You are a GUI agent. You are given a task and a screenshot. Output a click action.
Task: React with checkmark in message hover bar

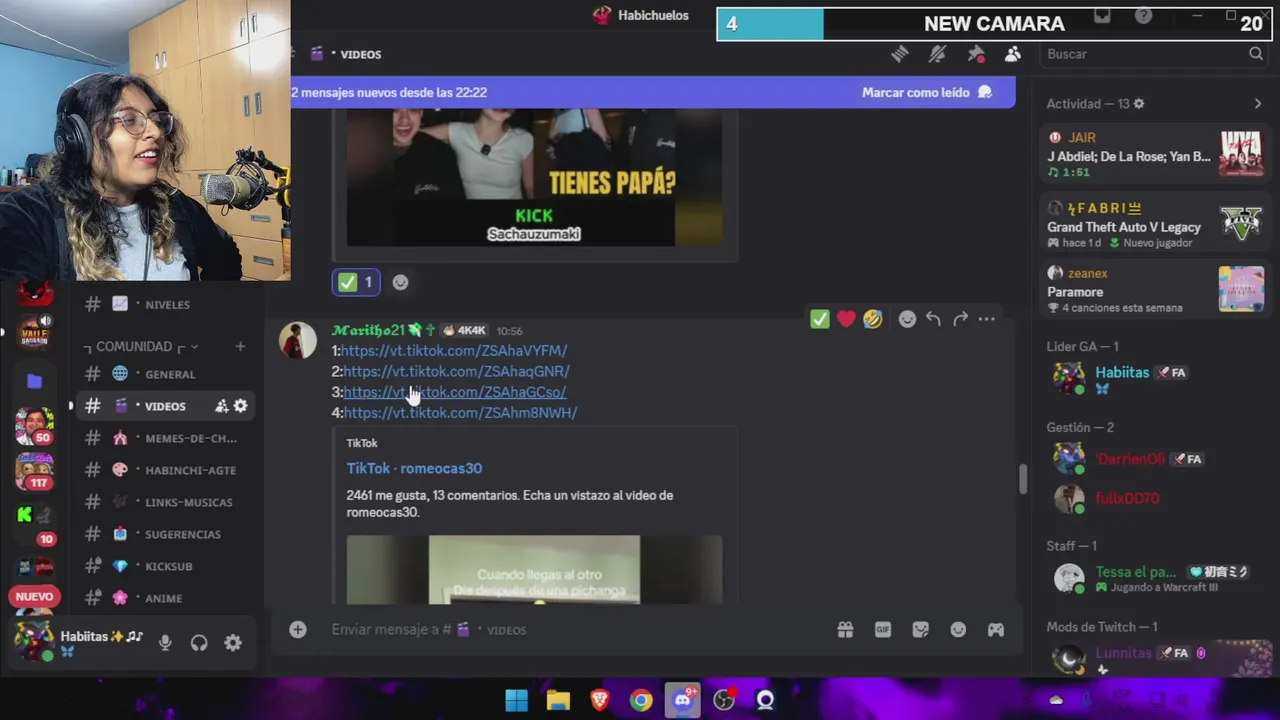click(x=820, y=319)
